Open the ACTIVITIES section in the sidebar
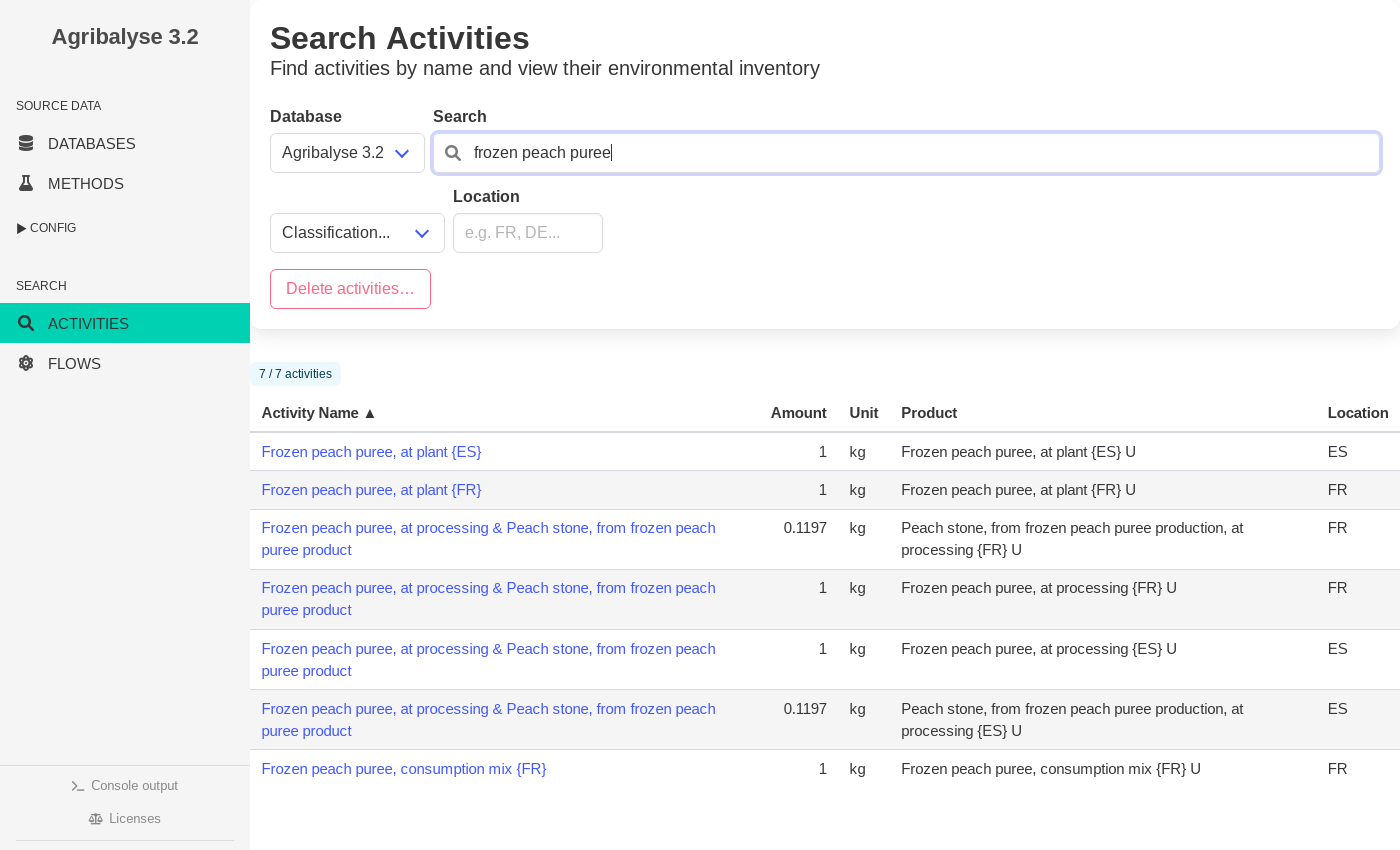 [x=125, y=323]
